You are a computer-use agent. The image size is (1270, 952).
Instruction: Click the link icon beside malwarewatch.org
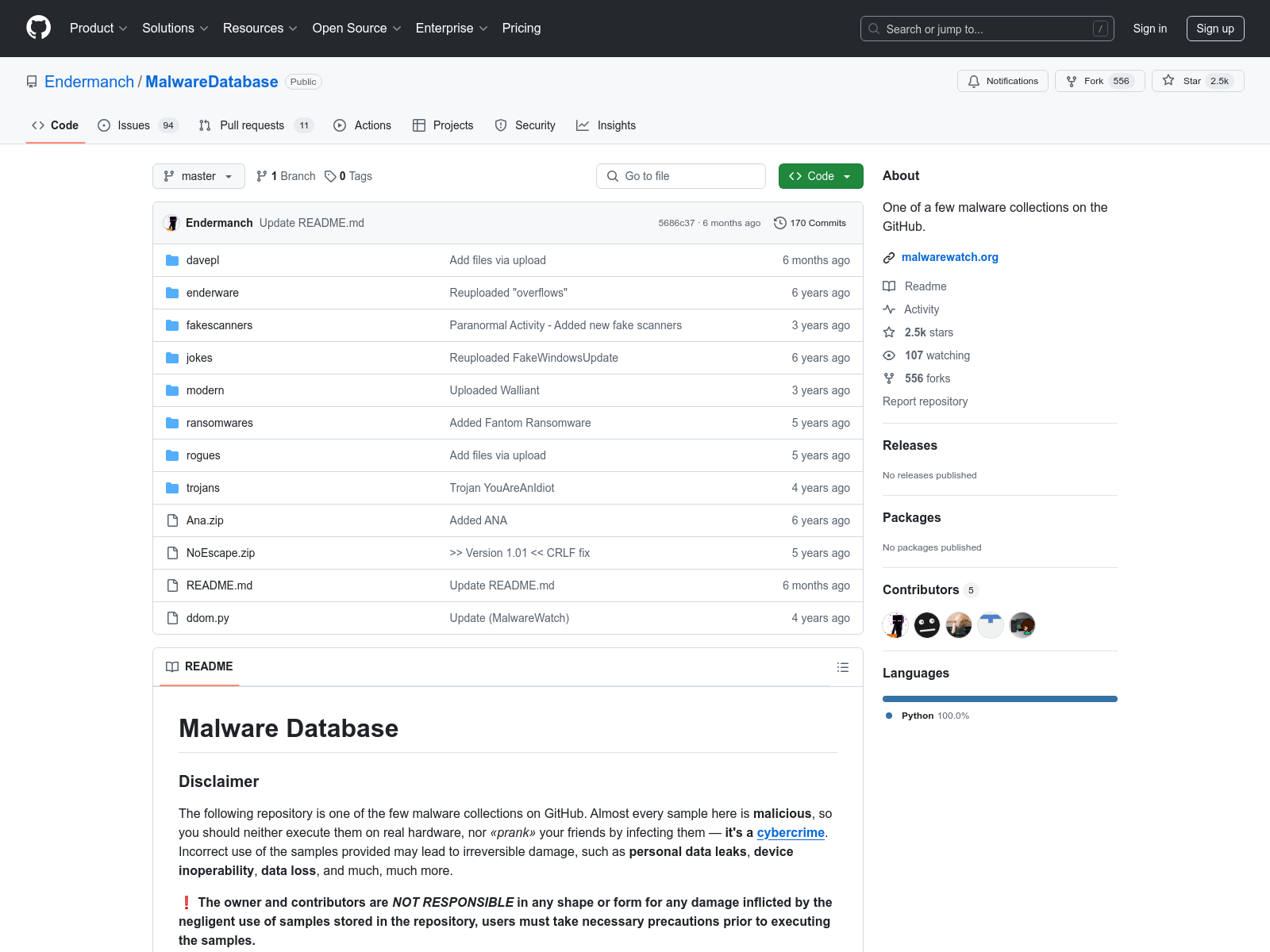click(x=889, y=258)
